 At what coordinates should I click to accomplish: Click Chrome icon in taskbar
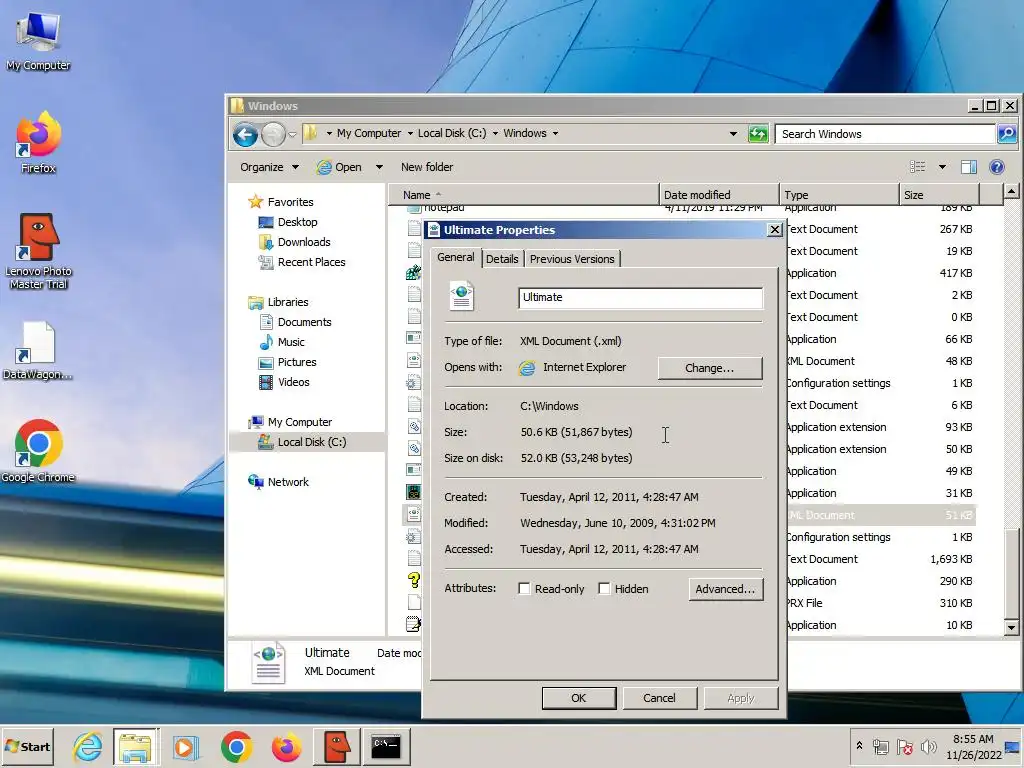[236, 746]
